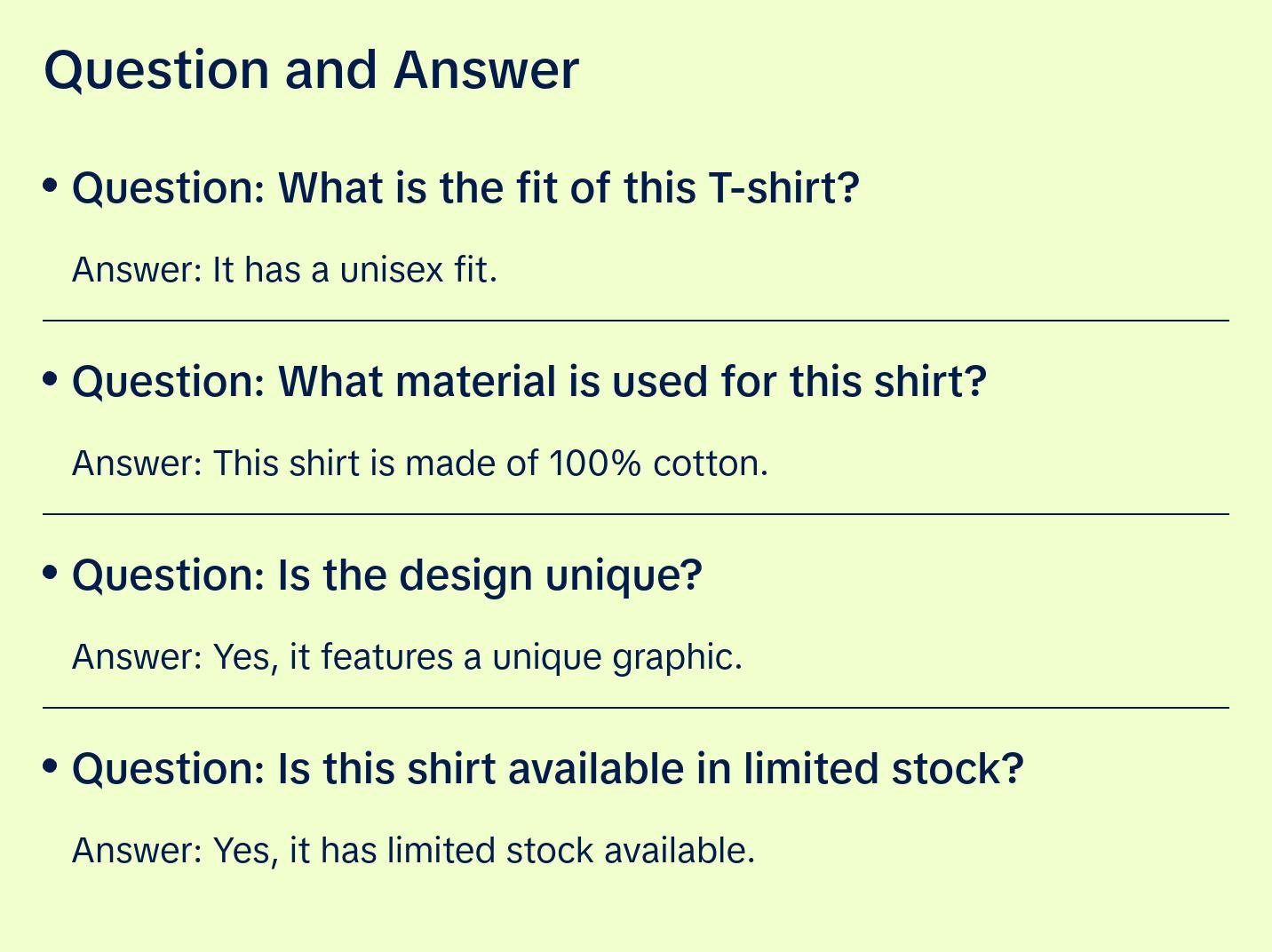Click the unique graphic answer text
1272x952 pixels.
(x=407, y=657)
